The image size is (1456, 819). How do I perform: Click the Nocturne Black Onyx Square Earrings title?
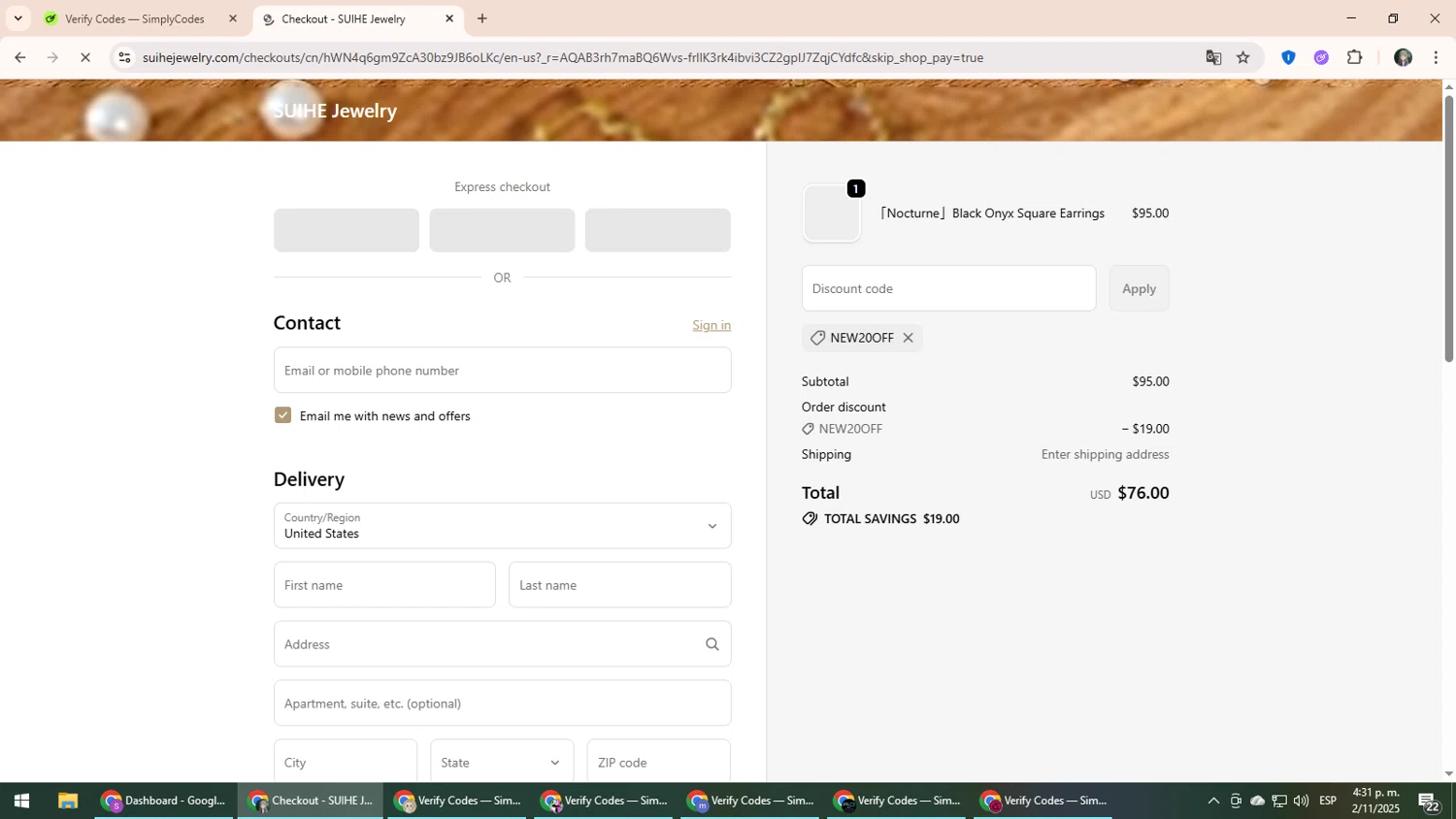coord(991,213)
